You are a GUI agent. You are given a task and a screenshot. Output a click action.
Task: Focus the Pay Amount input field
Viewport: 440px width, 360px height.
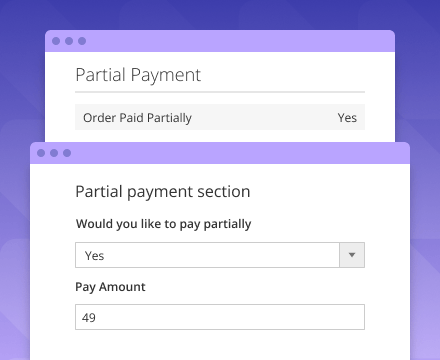[220, 317]
